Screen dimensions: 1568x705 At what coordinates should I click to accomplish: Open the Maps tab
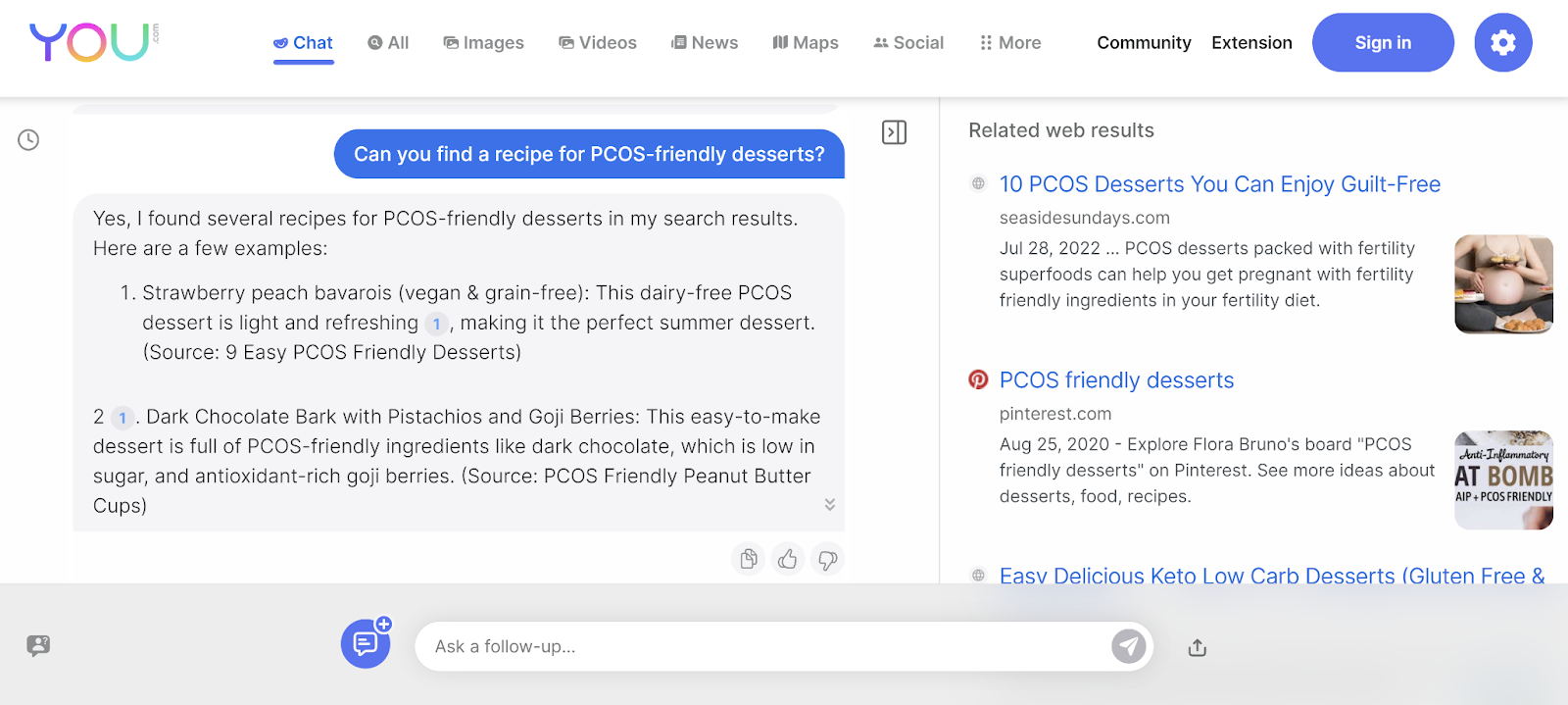pos(806,43)
